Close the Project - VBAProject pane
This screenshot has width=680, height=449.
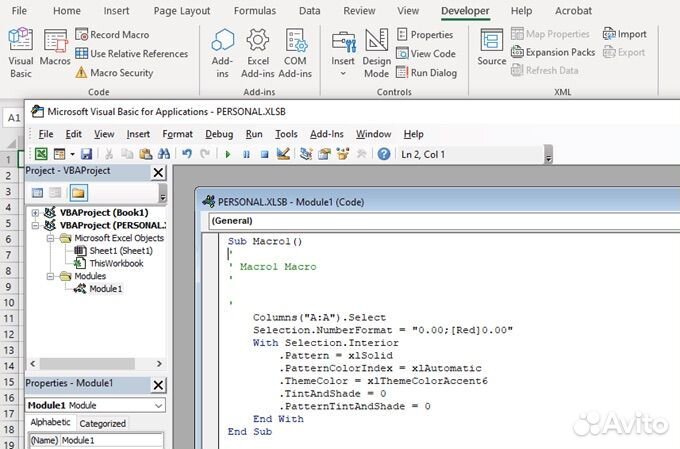click(158, 173)
